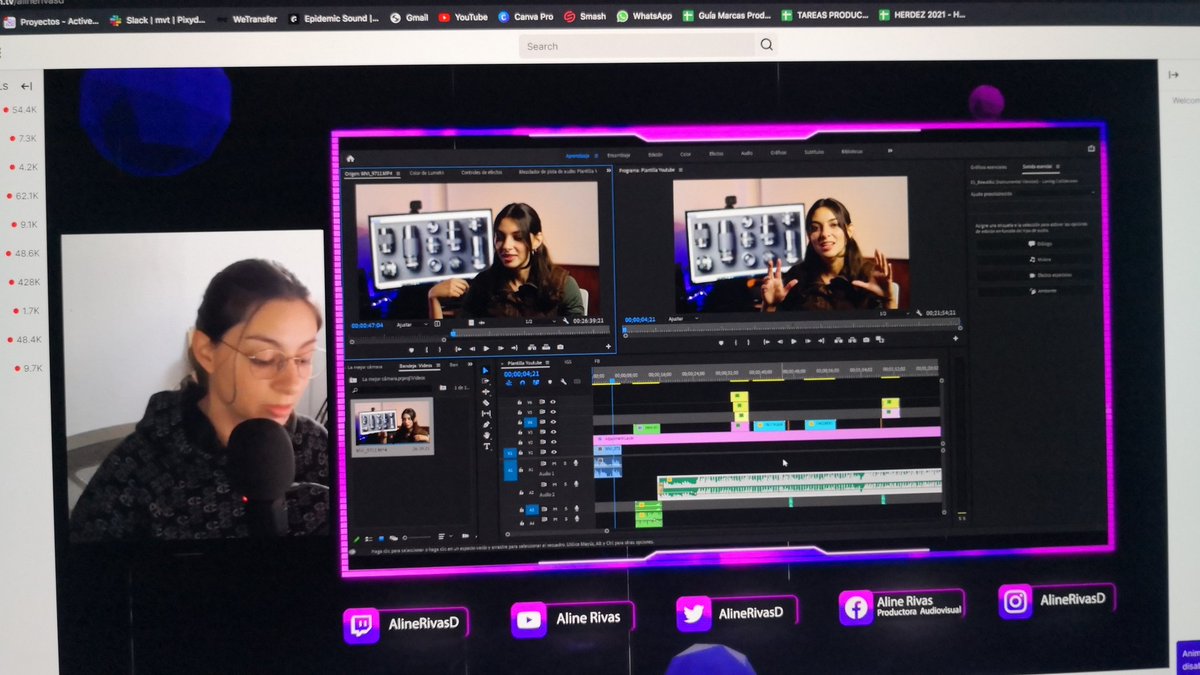Mute audio track A3
1200x675 pixels.
[x=555, y=509]
